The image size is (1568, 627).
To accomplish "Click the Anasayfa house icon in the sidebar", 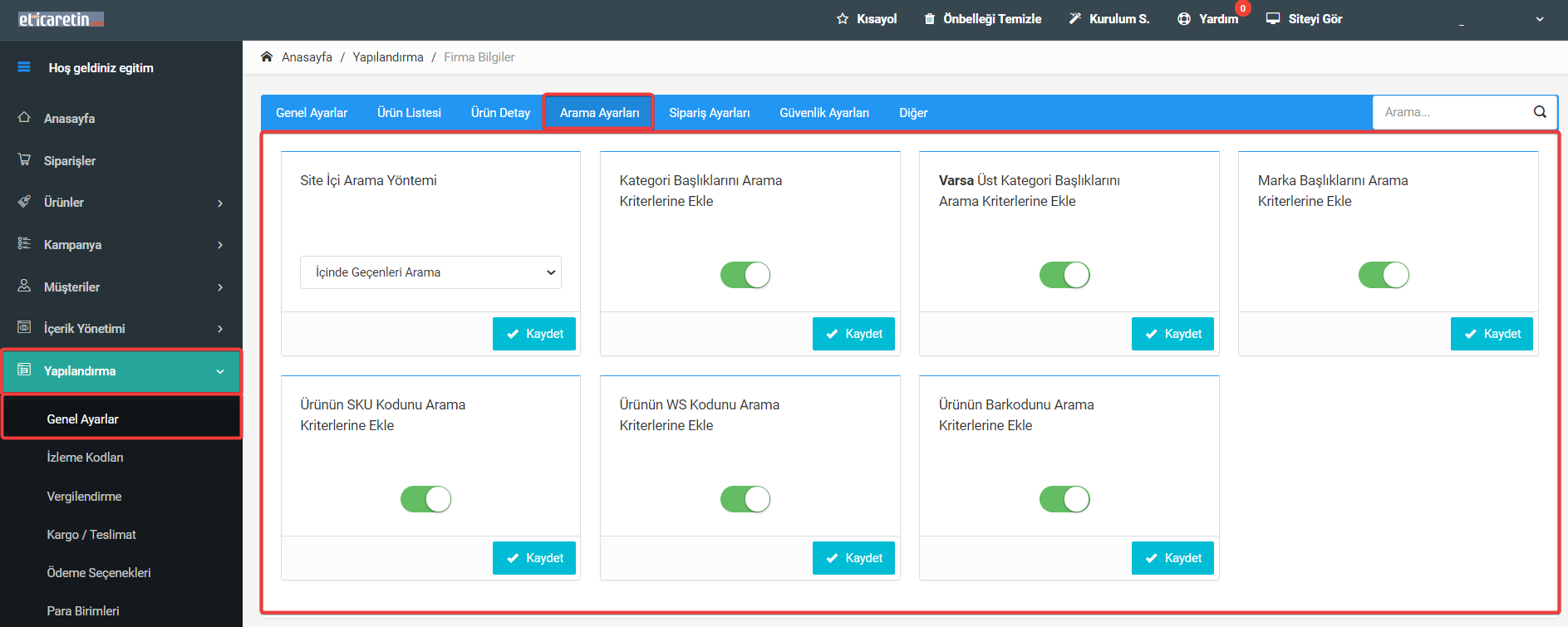I will tap(25, 118).
